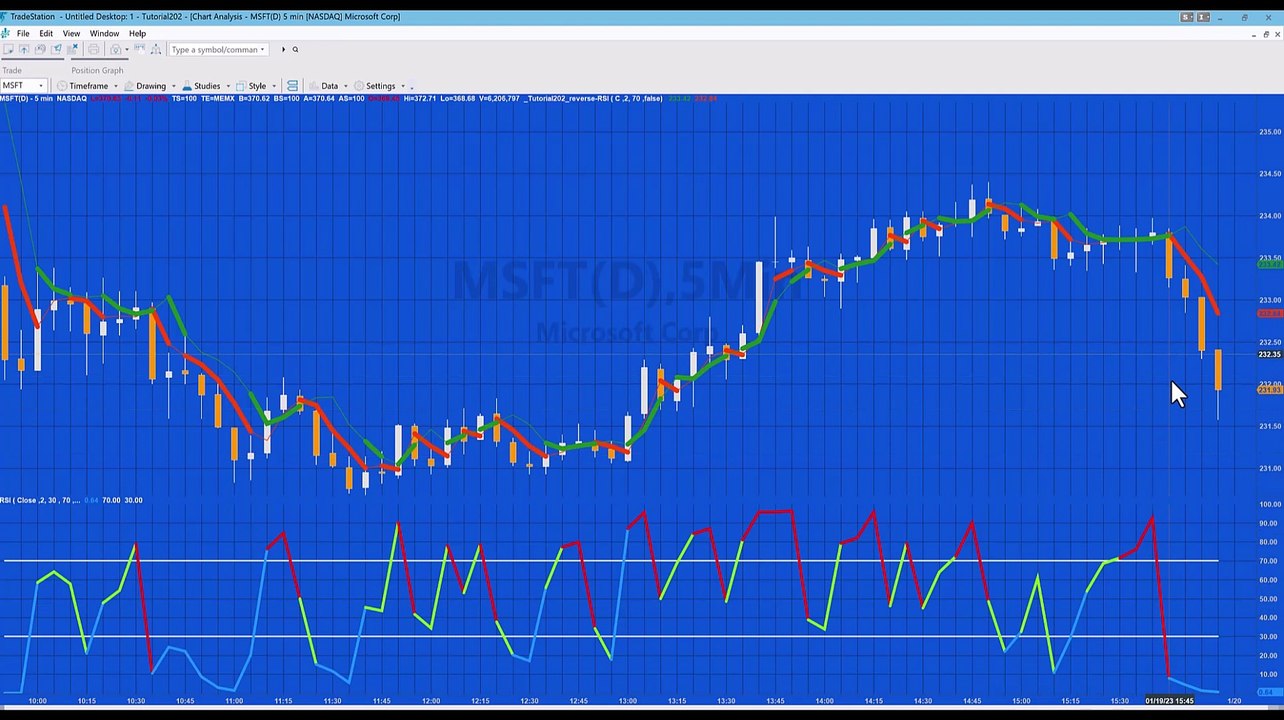Click the toolbar icon with the X mark
The width and height of the screenshot is (1284, 720).
[72, 49]
